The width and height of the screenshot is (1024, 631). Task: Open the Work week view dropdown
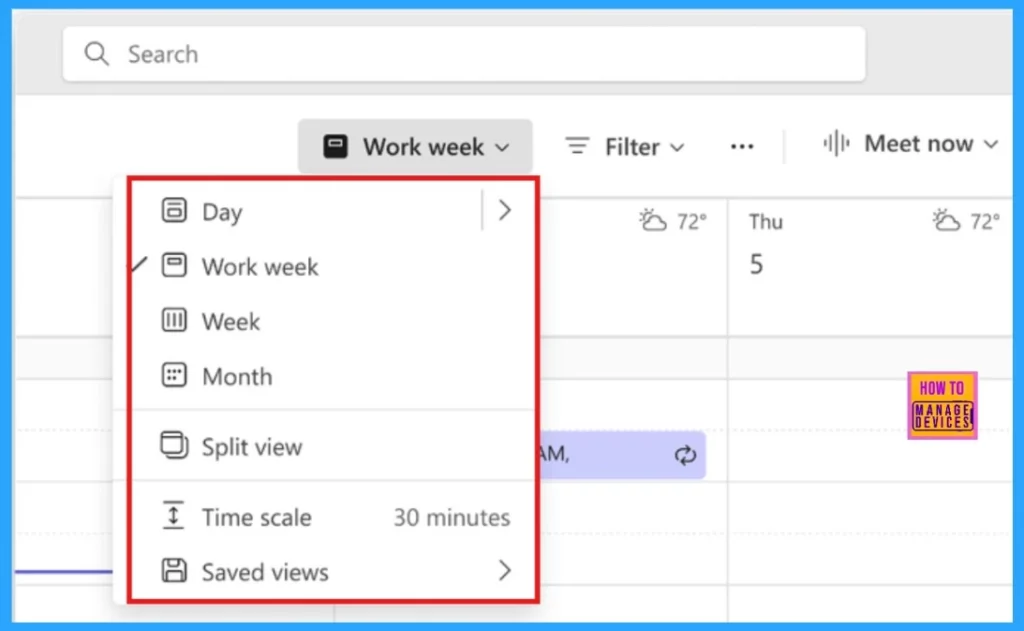pos(415,146)
